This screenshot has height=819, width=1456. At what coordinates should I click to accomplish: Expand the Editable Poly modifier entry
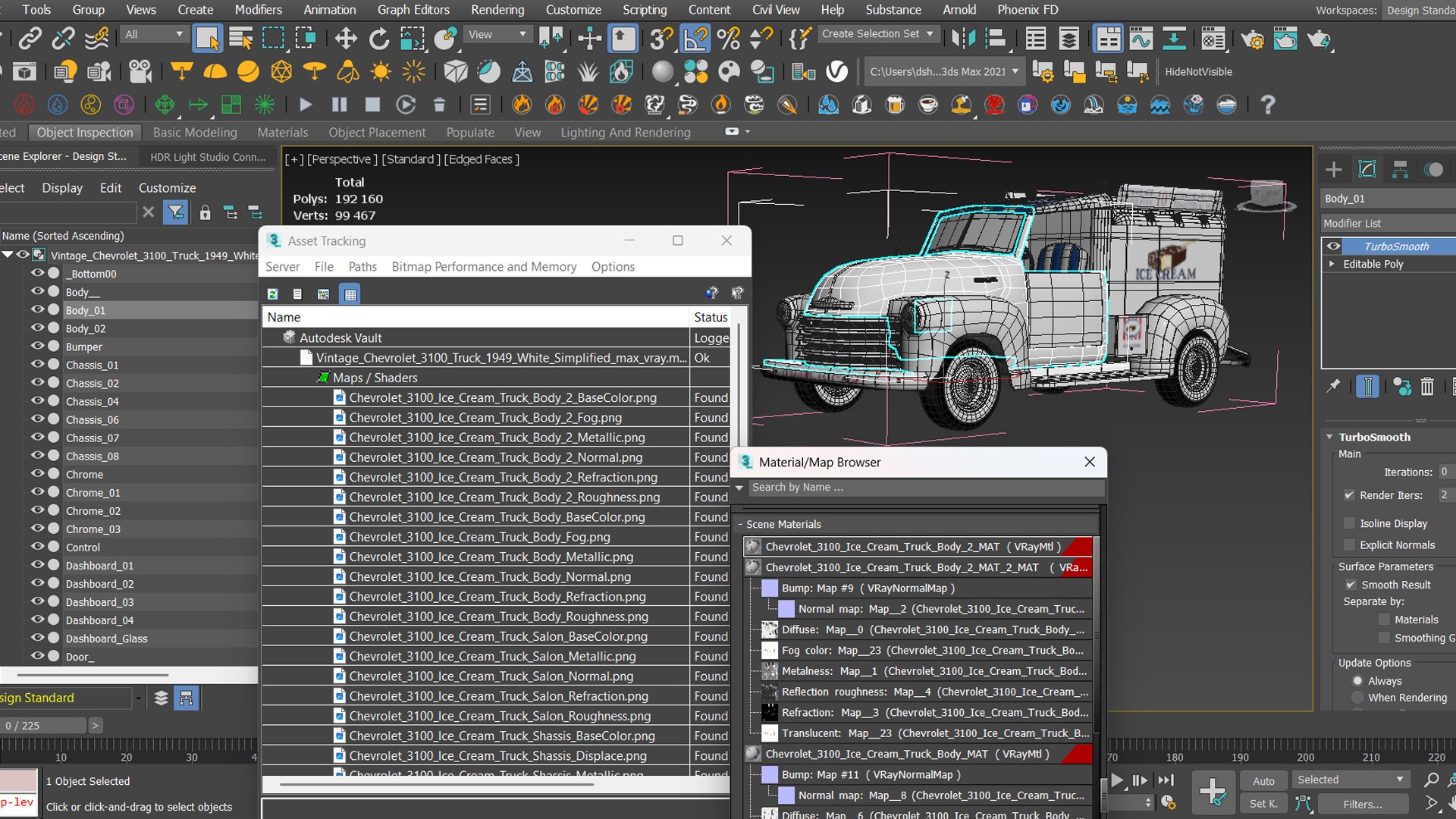(x=1332, y=264)
